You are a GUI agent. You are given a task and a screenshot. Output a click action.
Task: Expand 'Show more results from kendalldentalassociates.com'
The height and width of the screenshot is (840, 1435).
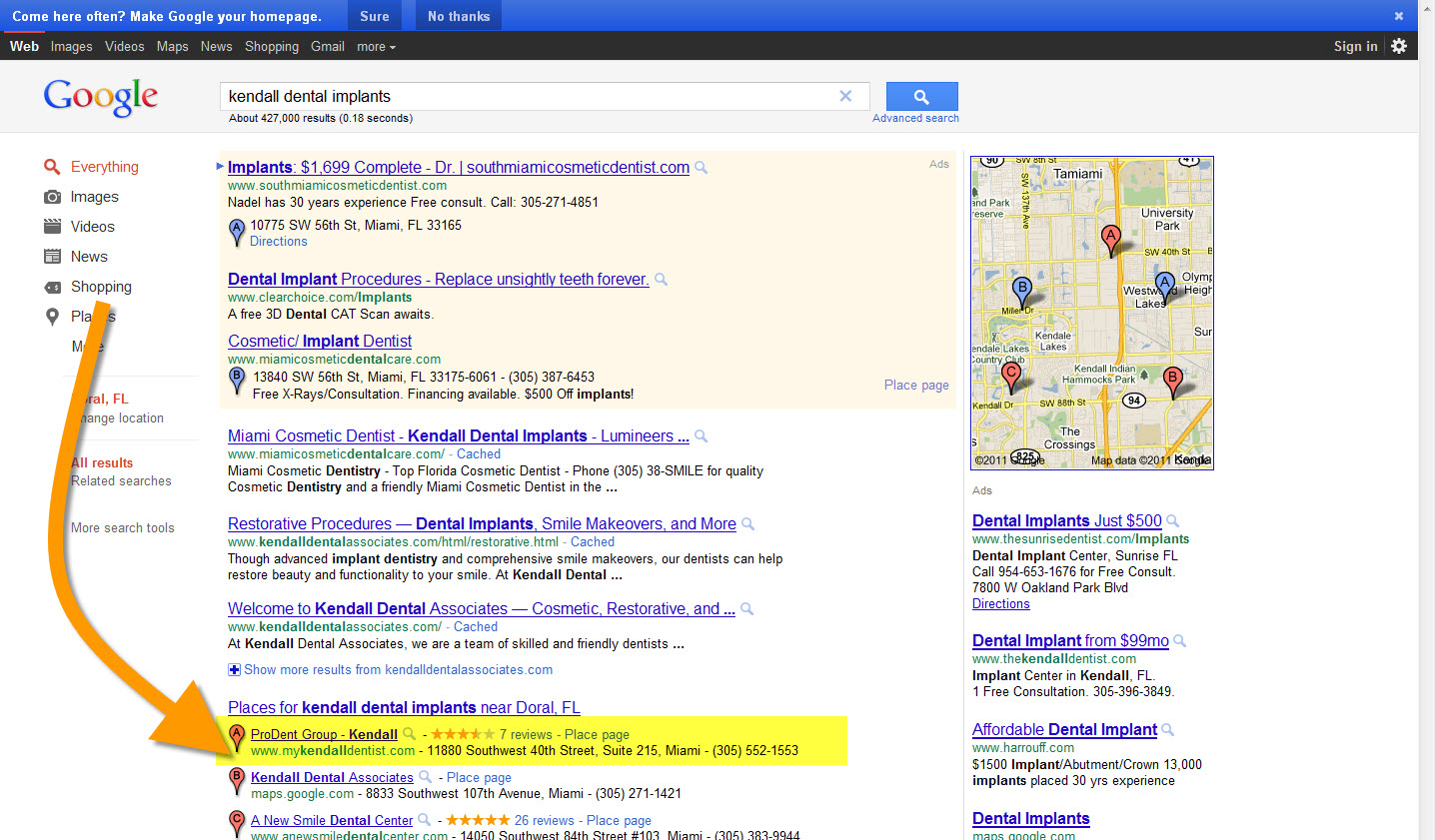[x=397, y=670]
